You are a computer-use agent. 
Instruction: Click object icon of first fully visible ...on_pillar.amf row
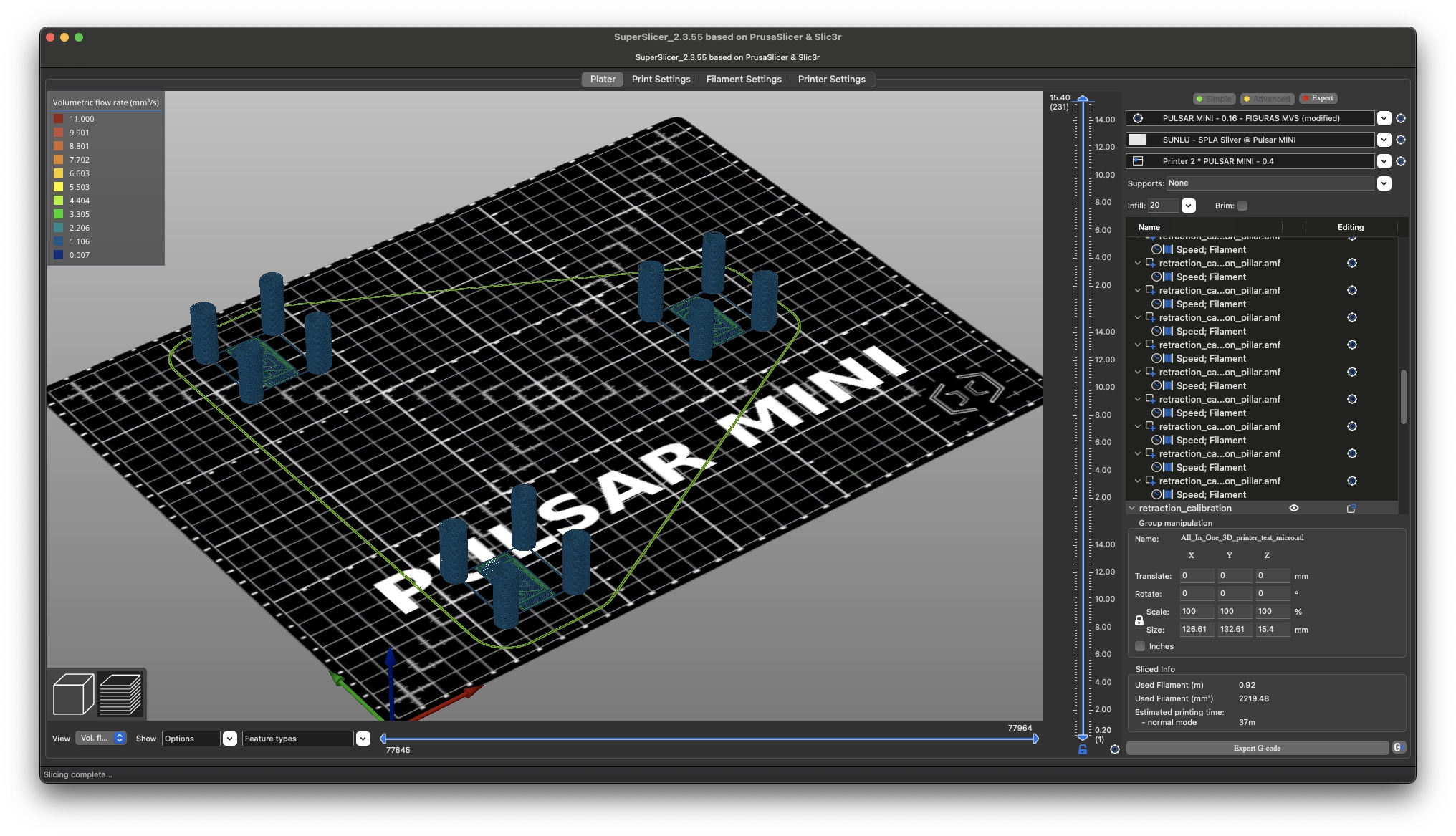click(1150, 263)
